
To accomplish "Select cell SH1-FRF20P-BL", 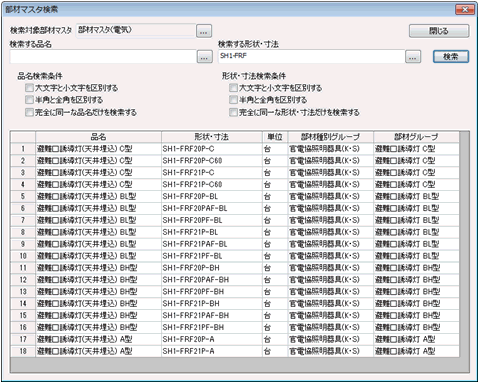I will (x=212, y=196).
